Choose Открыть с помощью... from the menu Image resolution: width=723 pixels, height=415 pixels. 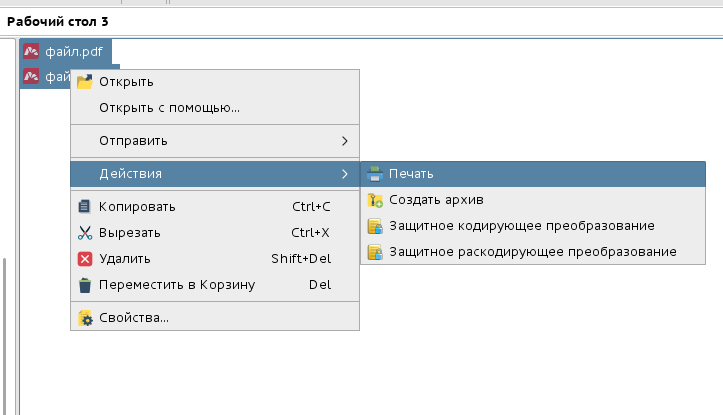(169, 107)
